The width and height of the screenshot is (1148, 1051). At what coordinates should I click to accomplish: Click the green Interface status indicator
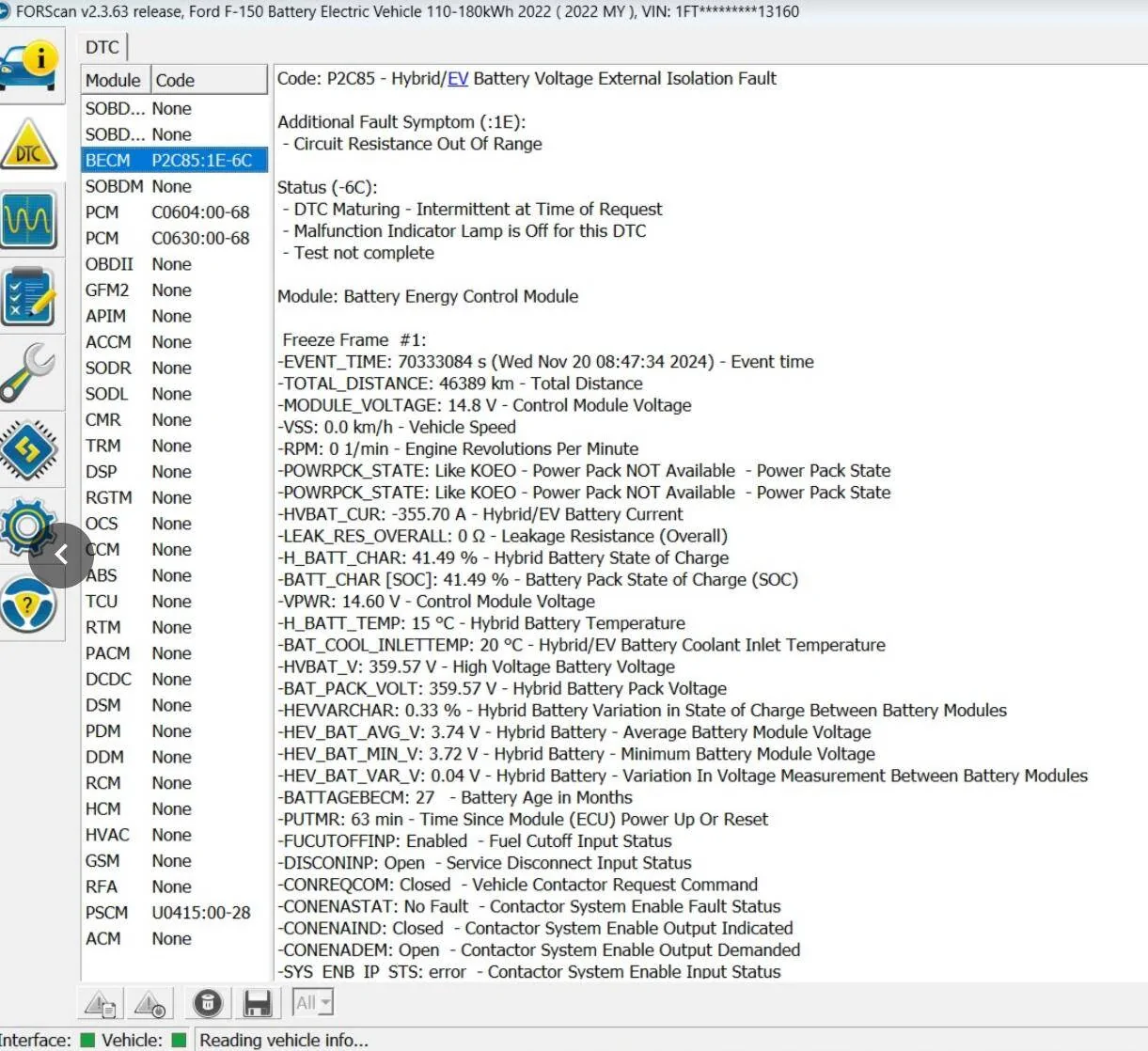point(87,1040)
